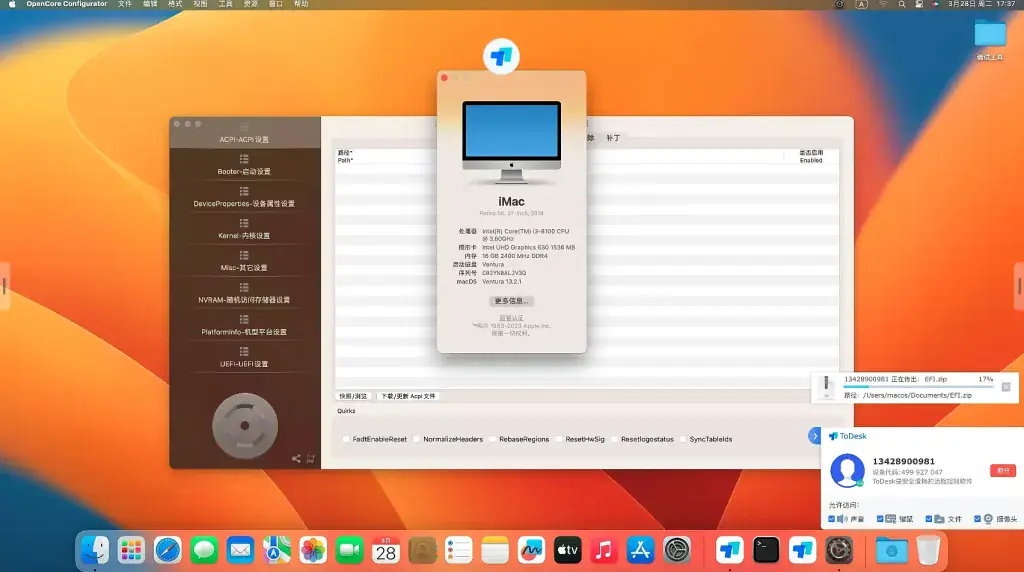Click the ToDesk user avatar
The image size is (1024, 572).
click(x=847, y=470)
